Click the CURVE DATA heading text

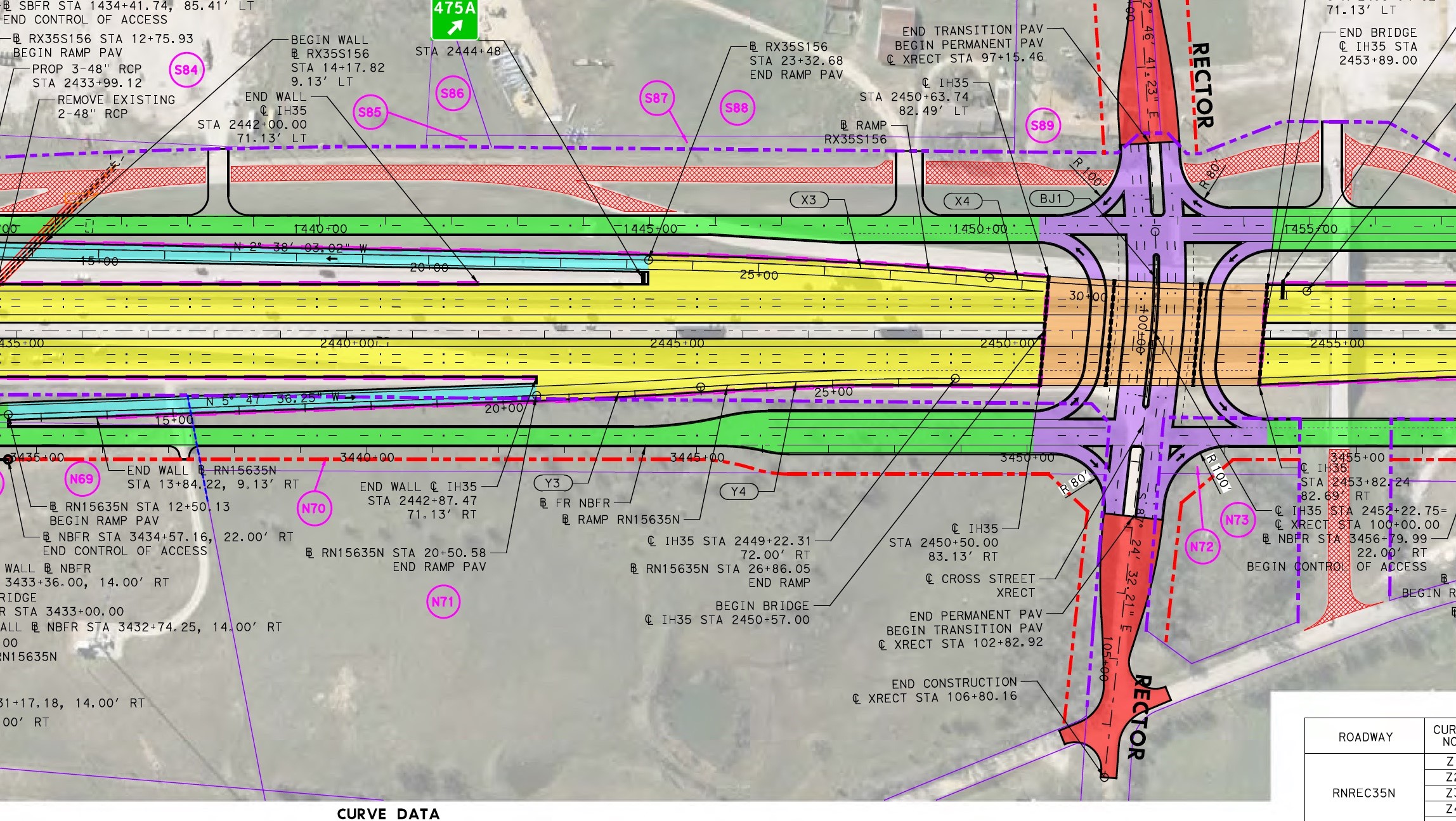click(388, 814)
